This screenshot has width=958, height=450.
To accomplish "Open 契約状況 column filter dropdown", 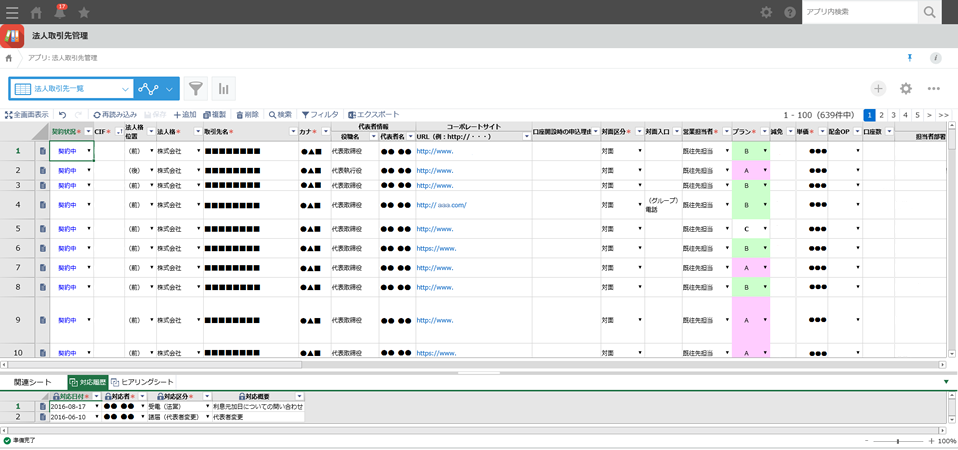I will pos(88,132).
